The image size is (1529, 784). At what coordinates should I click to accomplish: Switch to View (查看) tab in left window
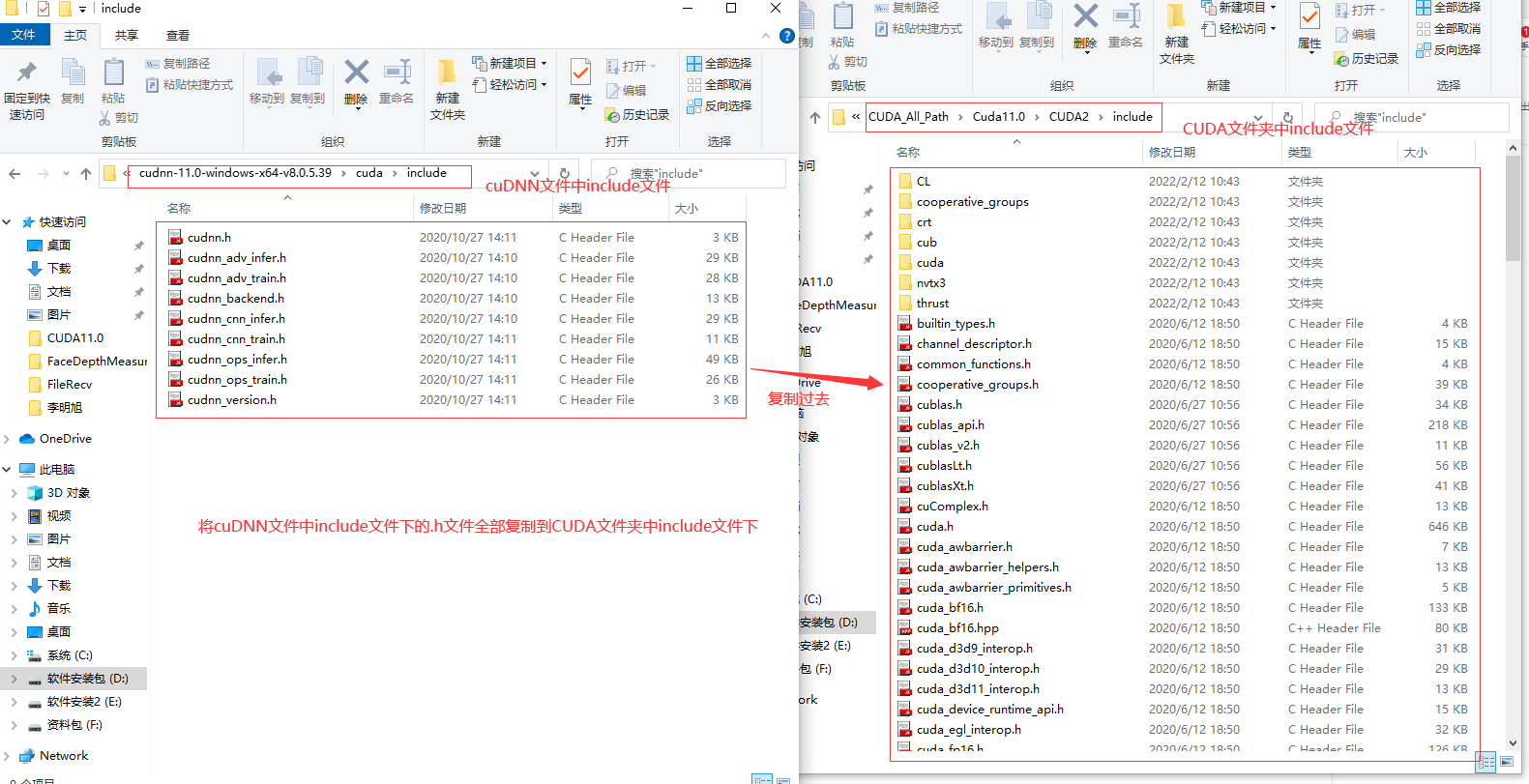click(x=178, y=35)
